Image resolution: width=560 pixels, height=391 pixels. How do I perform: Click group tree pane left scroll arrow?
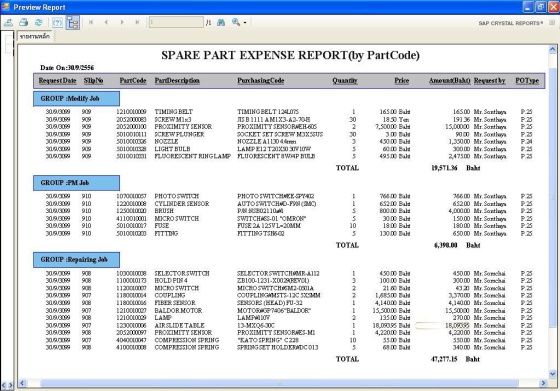click(x=3, y=385)
